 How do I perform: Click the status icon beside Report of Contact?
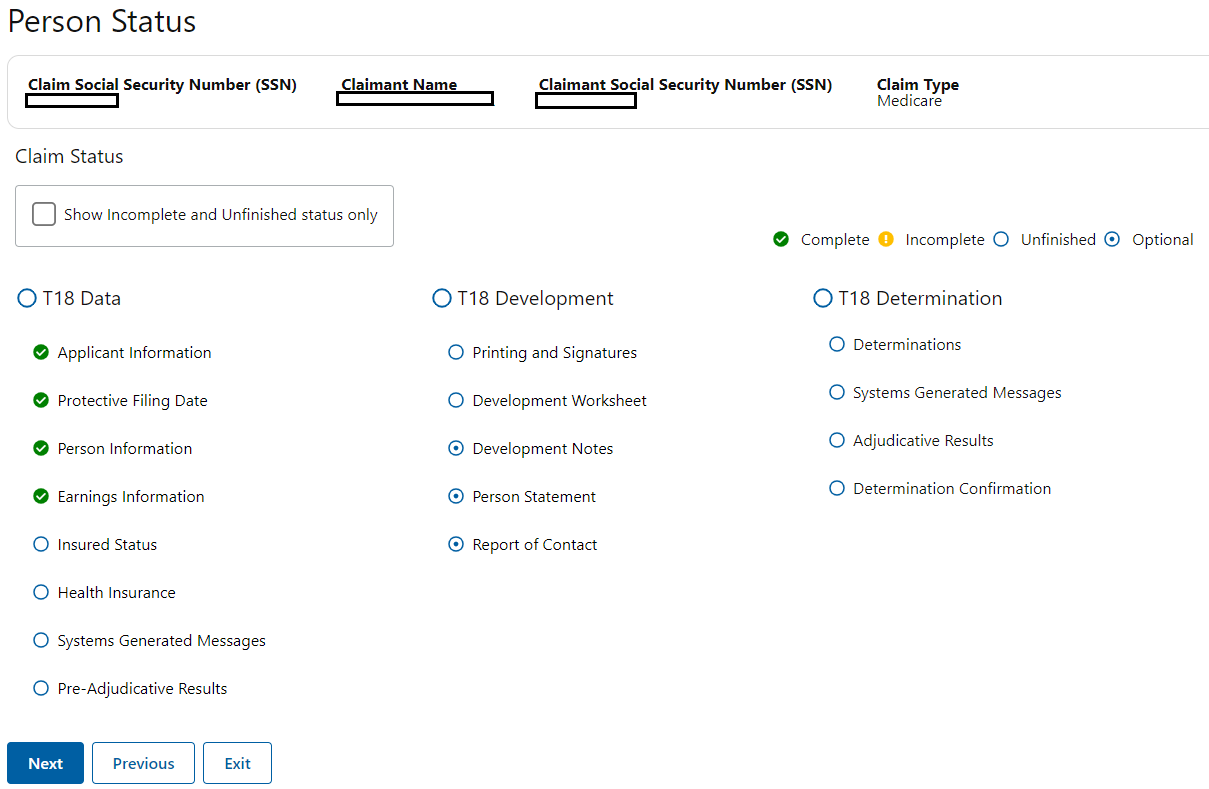click(456, 544)
